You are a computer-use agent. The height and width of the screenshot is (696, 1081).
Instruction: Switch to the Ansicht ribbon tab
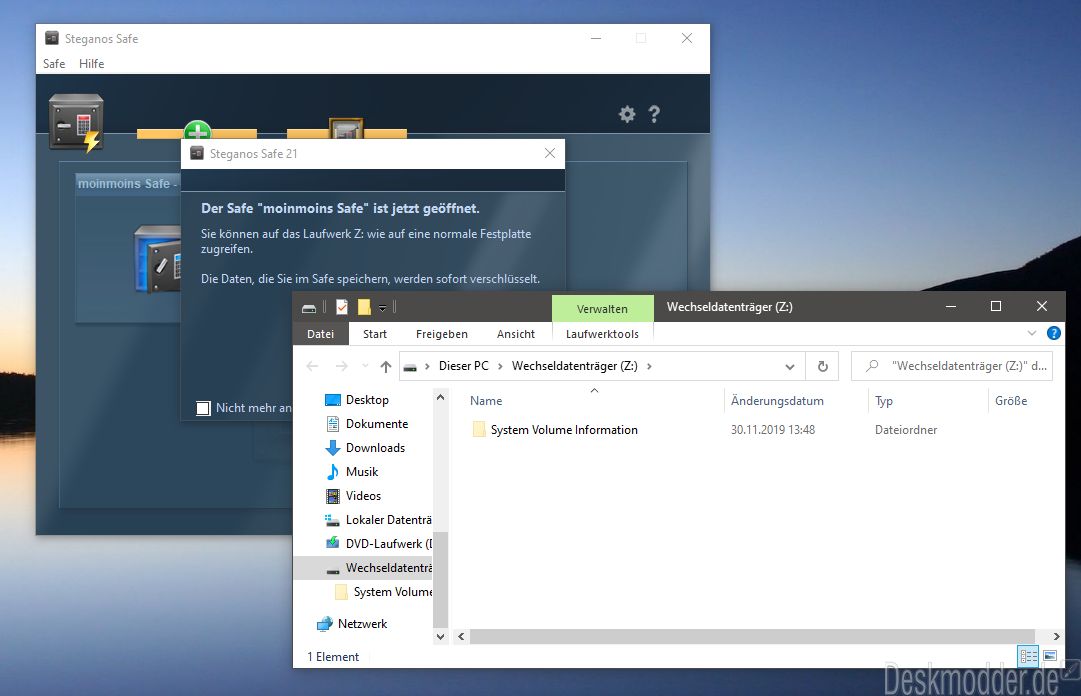click(516, 334)
